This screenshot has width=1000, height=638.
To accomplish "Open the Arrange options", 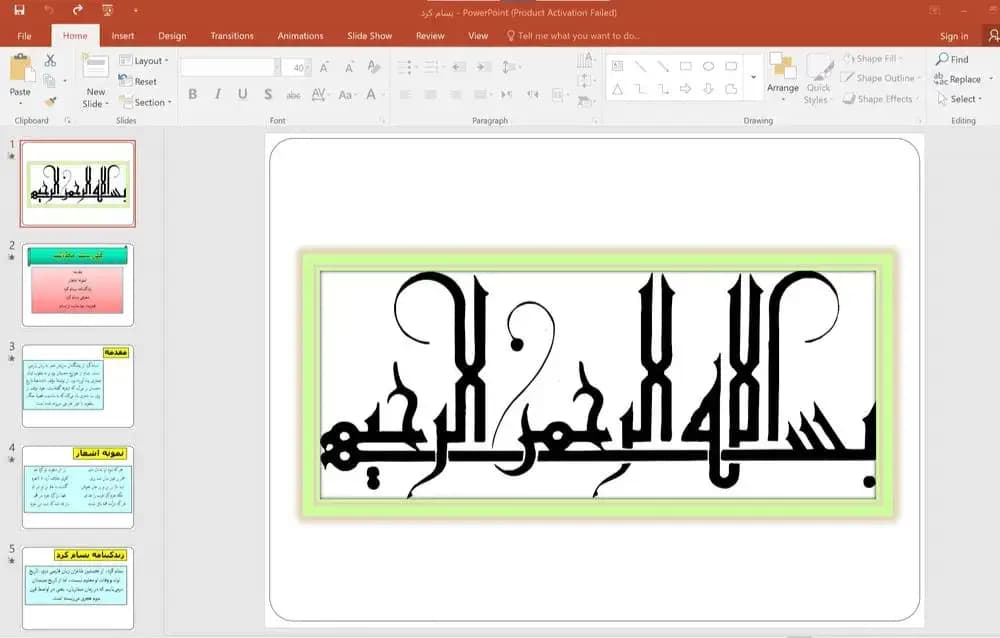I will click(783, 78).
